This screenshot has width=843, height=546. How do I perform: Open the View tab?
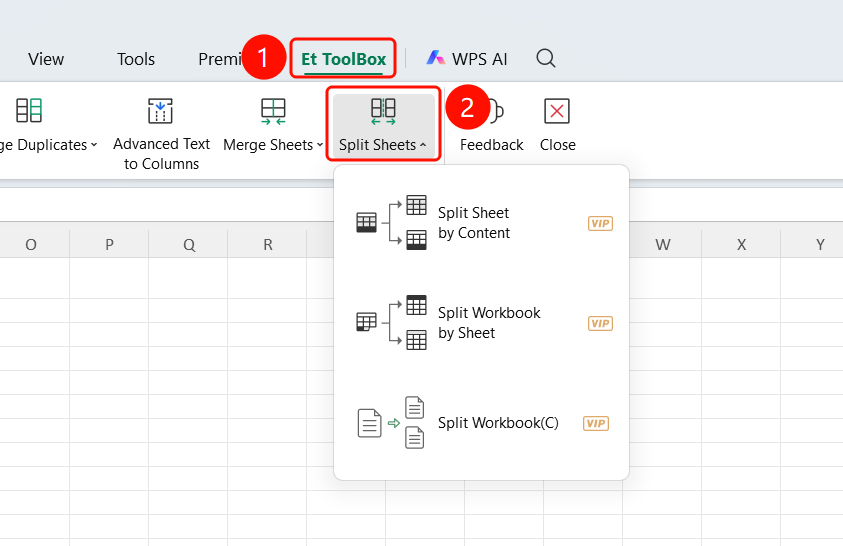click(46, 59)
